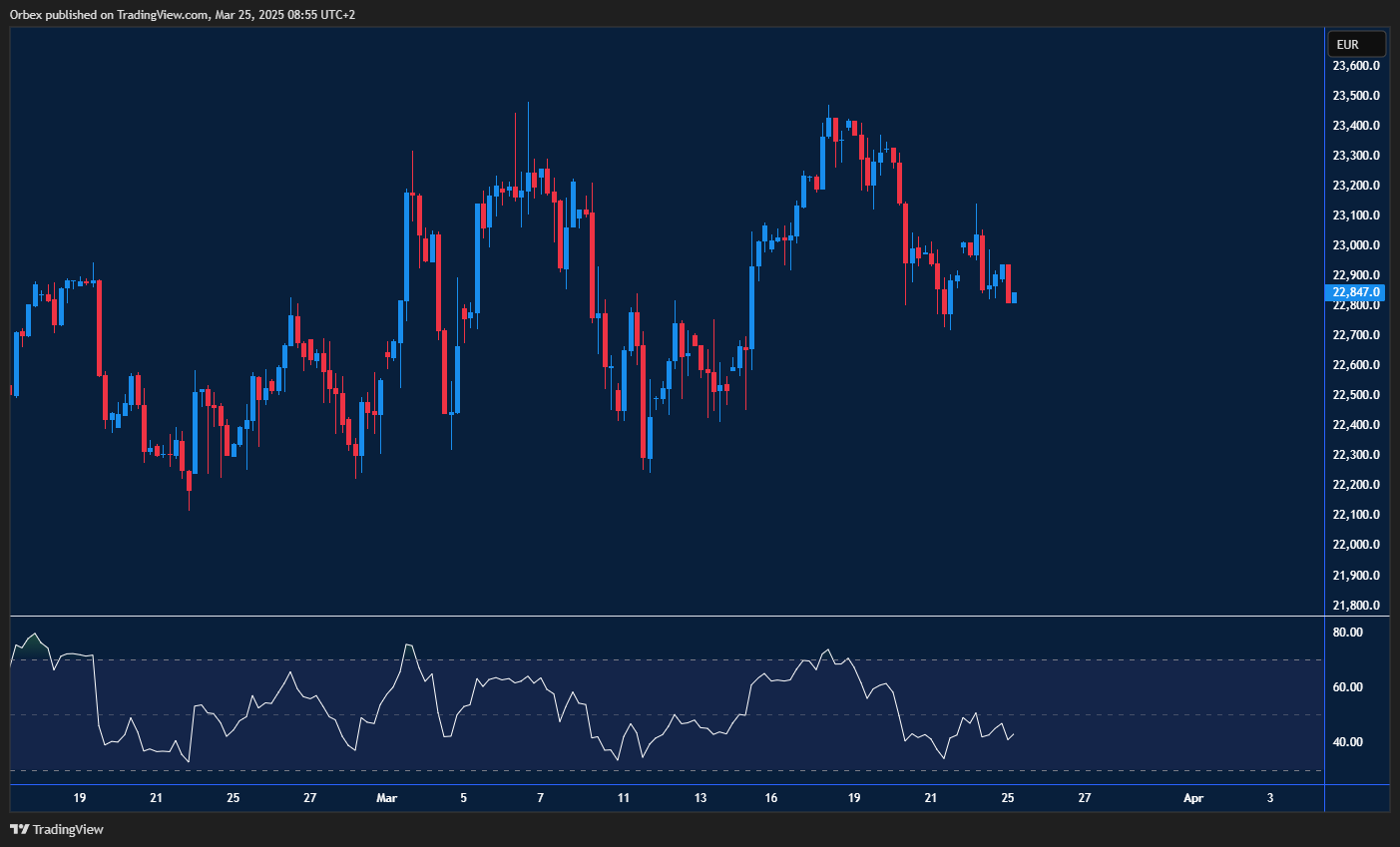Select the 23,600.0 value on the price scale
Screen dimensions: 1400x847
click(1355, 65)
